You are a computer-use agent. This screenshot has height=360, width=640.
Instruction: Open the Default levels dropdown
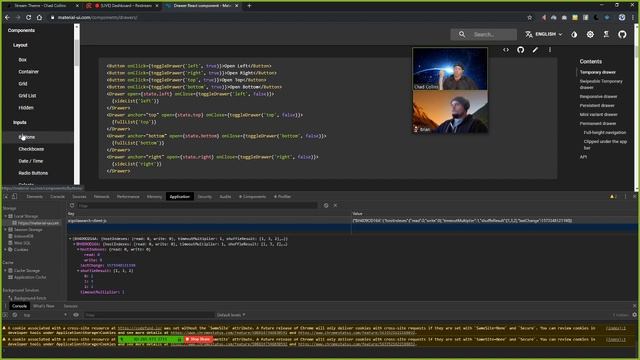point(231,315)
